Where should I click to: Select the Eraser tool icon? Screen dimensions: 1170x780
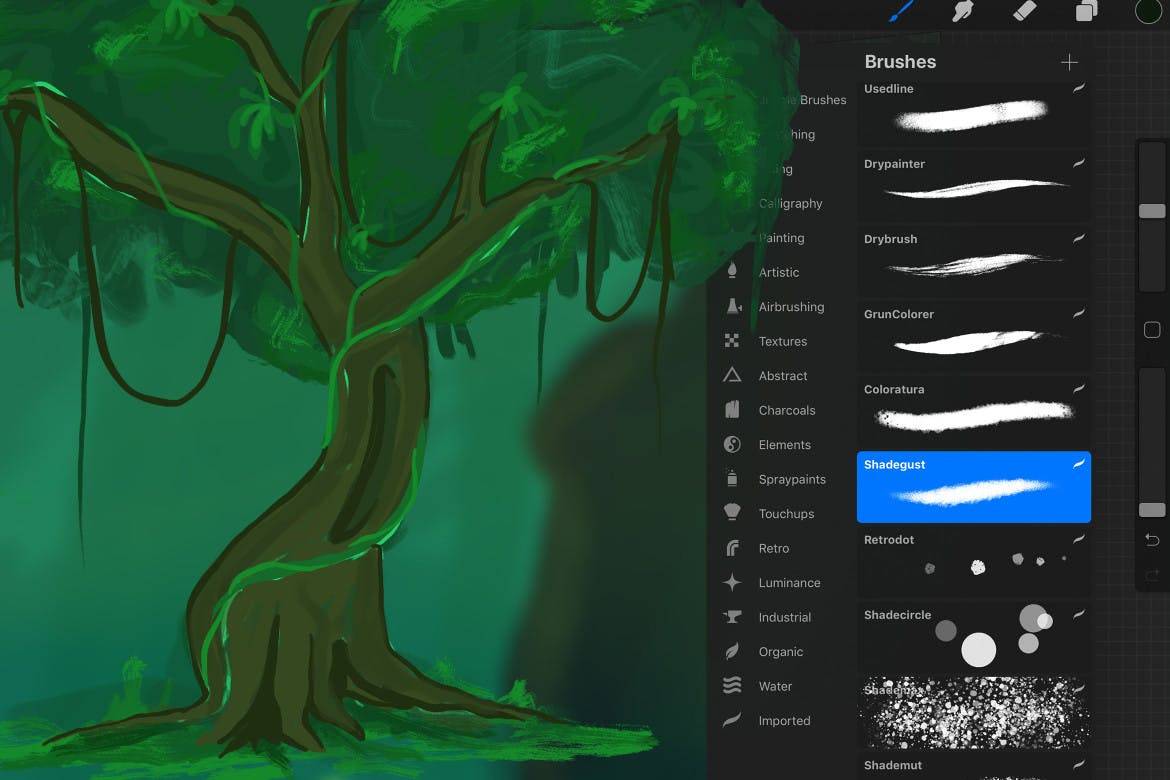point(1024,11)
